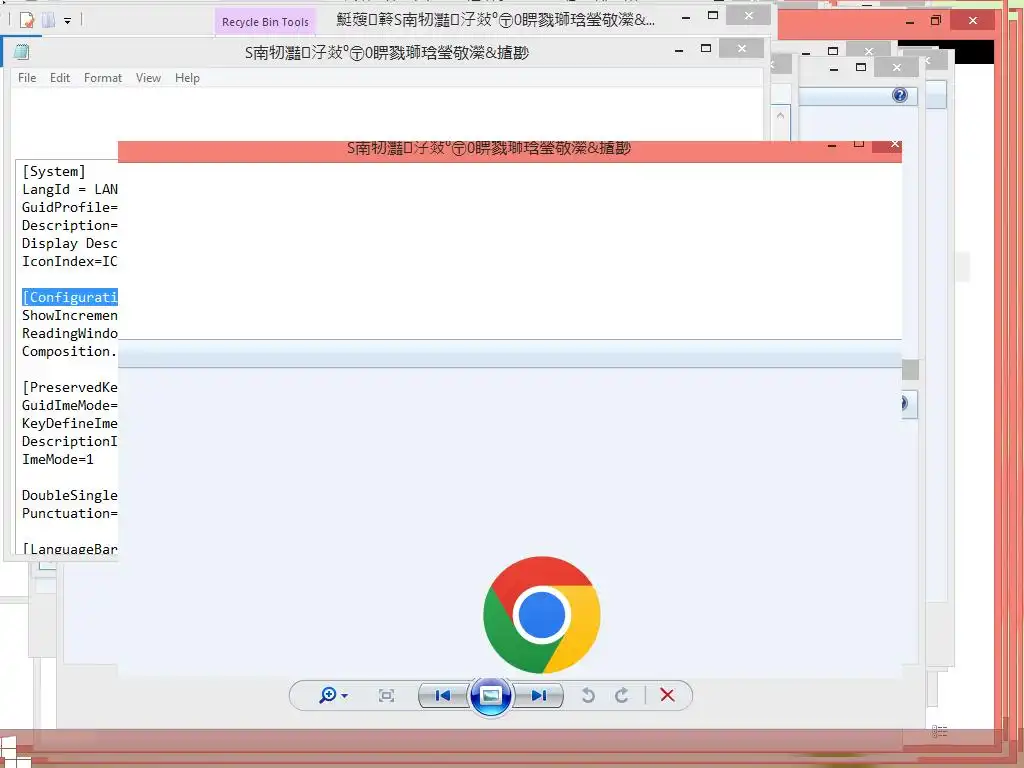Open the Notepad View menu

point(148,78)
